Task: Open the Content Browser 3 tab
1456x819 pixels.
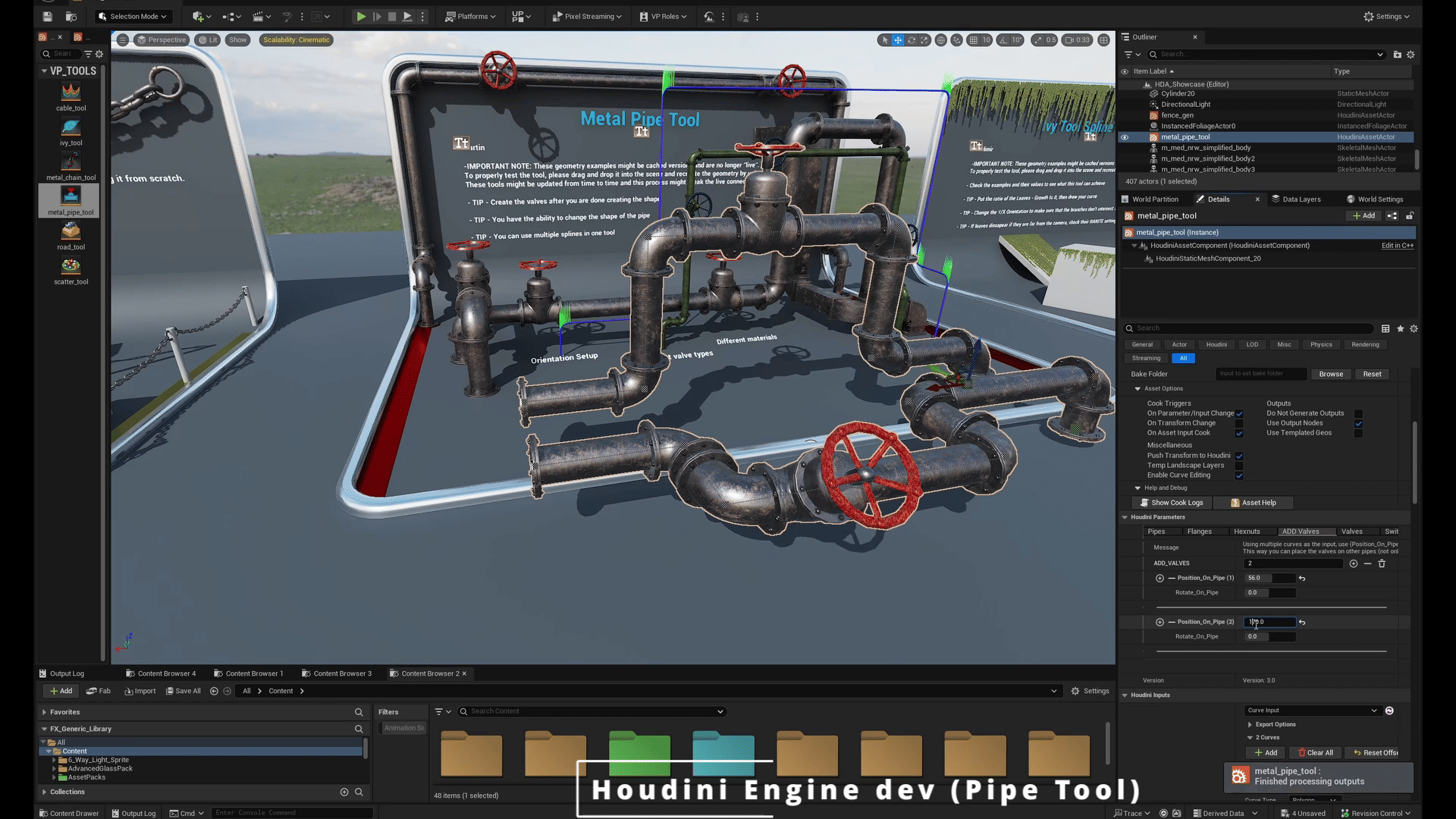Action: 342,673
